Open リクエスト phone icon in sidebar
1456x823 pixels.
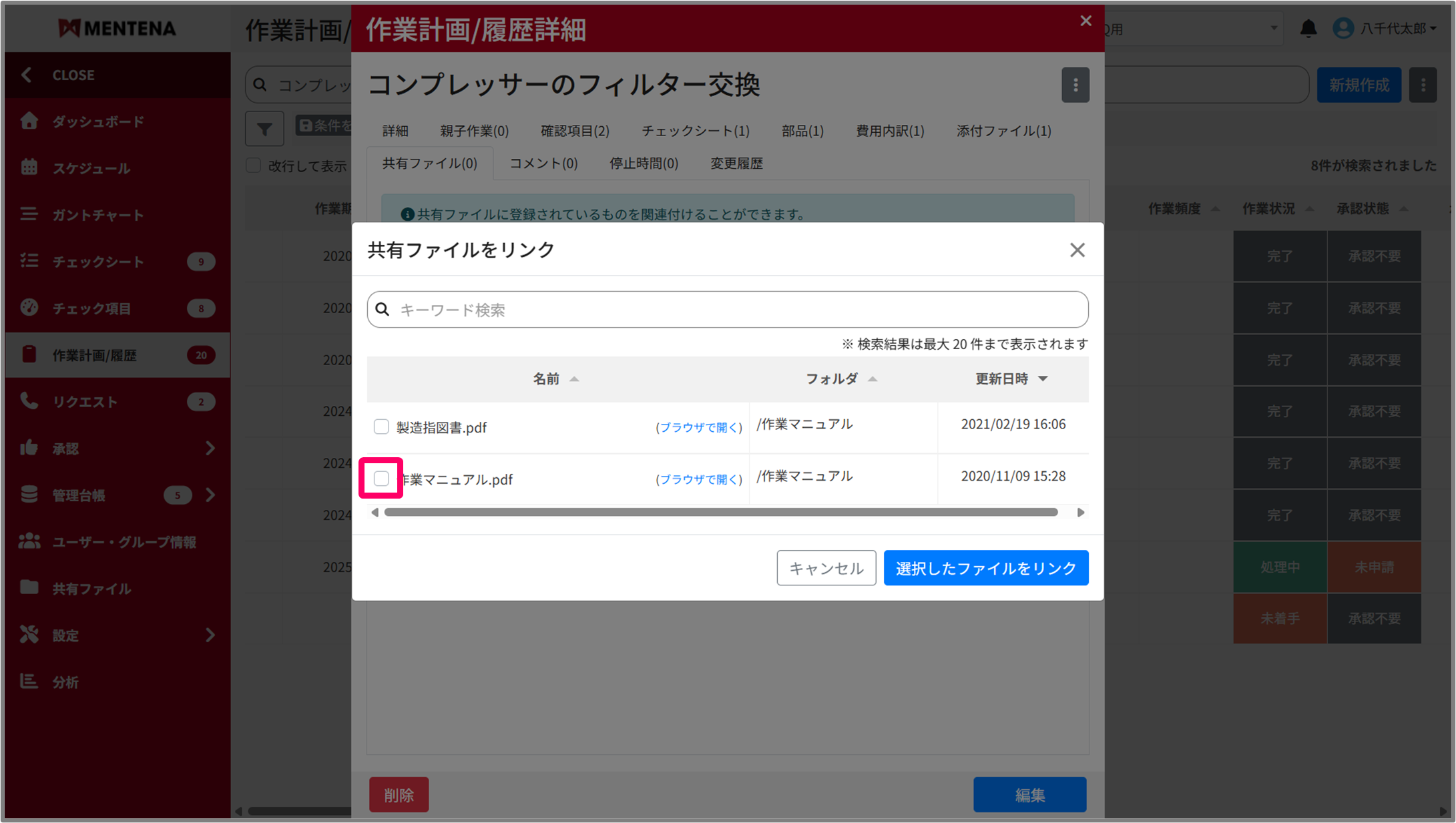coord(29,401)
